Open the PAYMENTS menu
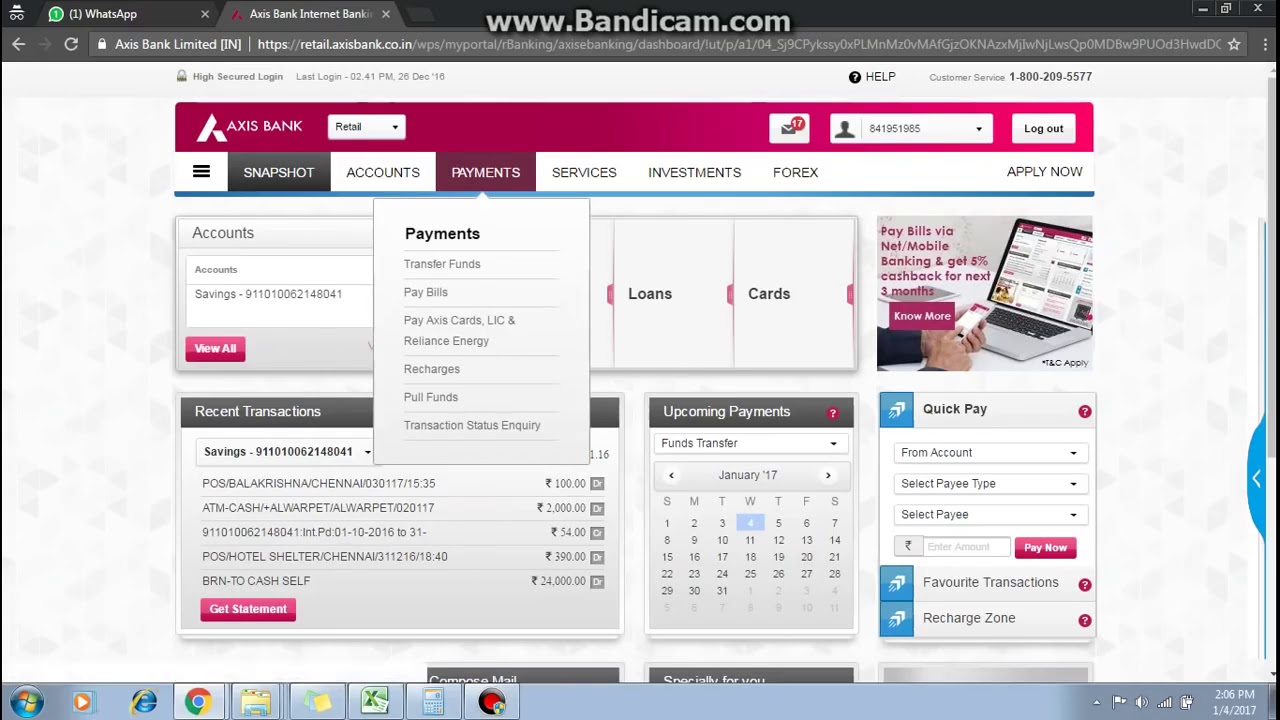This screenshot has width=1280, height=720. 485,172
